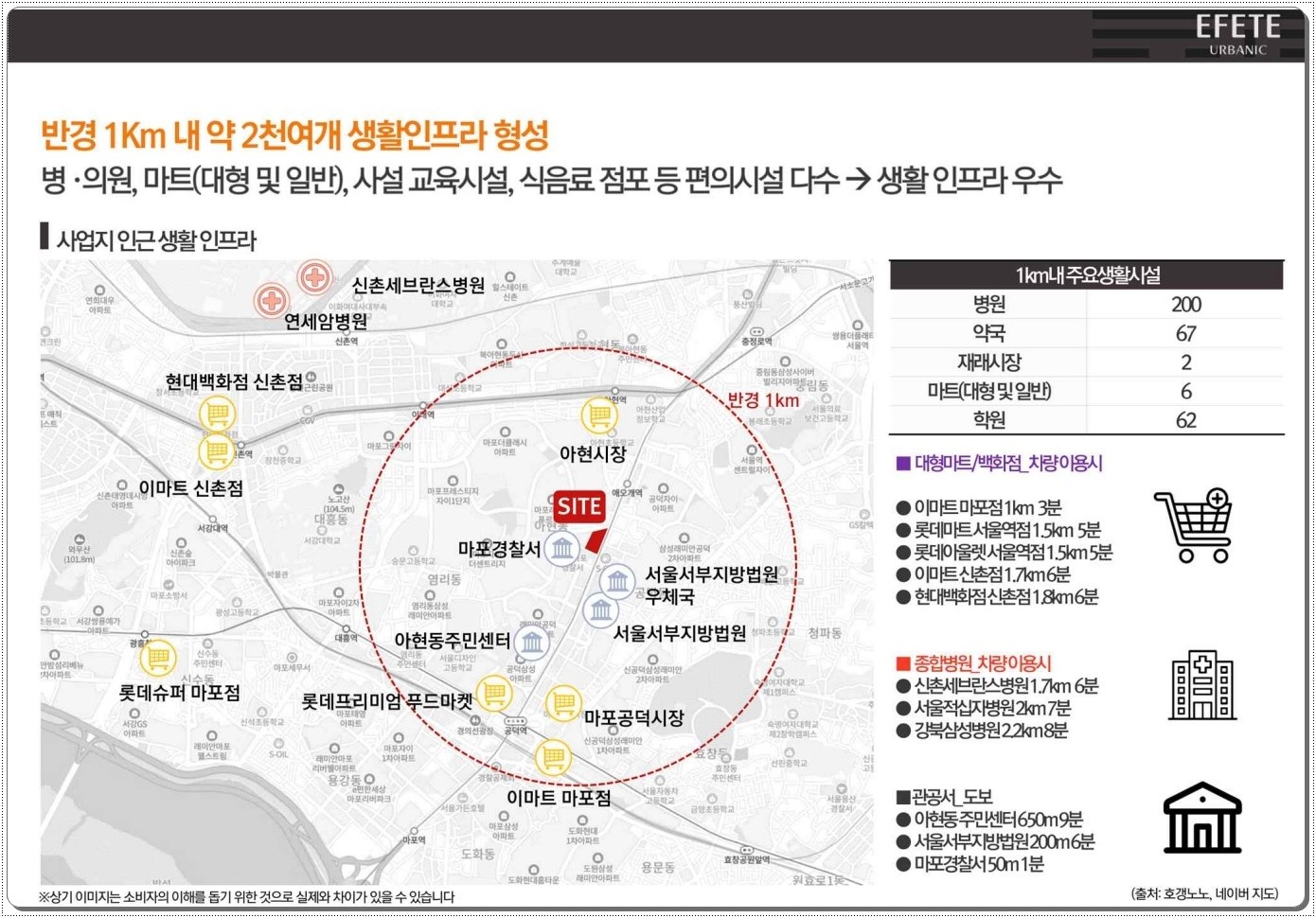Screen dimensions: 1316x918
Task: Click the 이마트마포점1km 3분 list item
Action: (979, 508)
